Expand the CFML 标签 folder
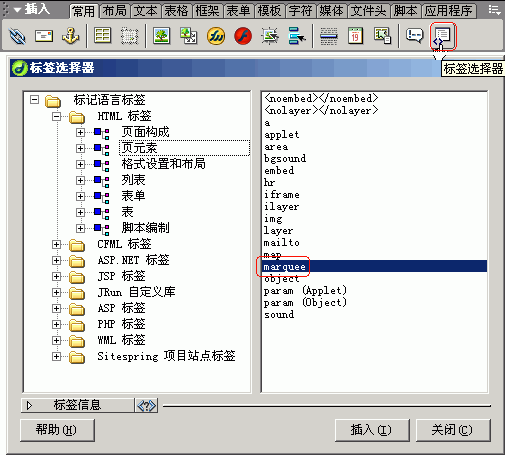Image resolution: width=505 pixels, height=455 pixels. (x=56, y=244)
